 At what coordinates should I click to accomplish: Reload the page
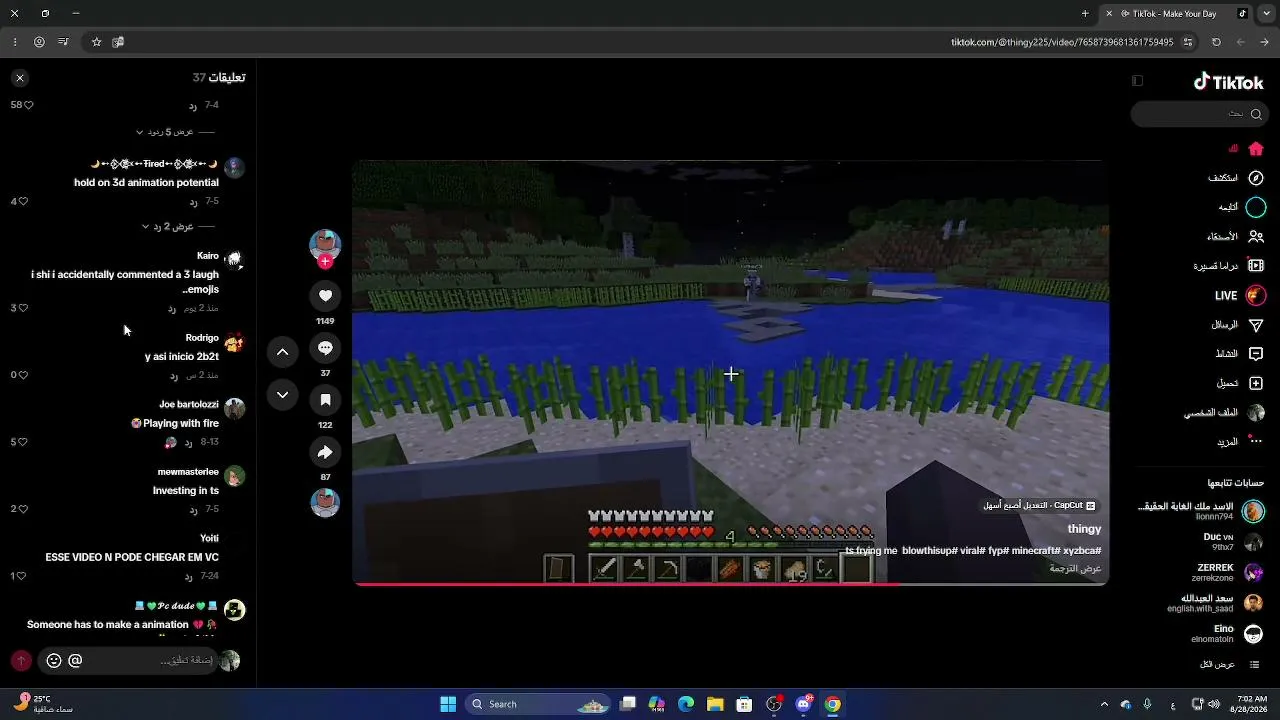1216,42
